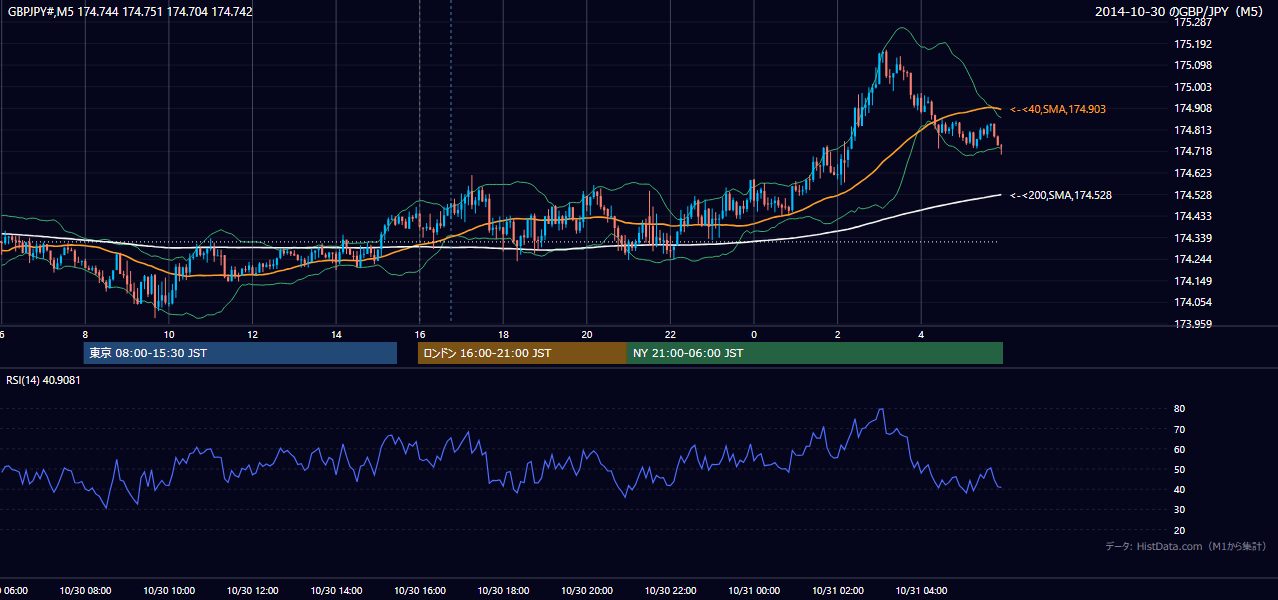The image size is (1278, 600).
Task: Click the 10/30 08:00 time axis label
Action: tap(85, 591)
